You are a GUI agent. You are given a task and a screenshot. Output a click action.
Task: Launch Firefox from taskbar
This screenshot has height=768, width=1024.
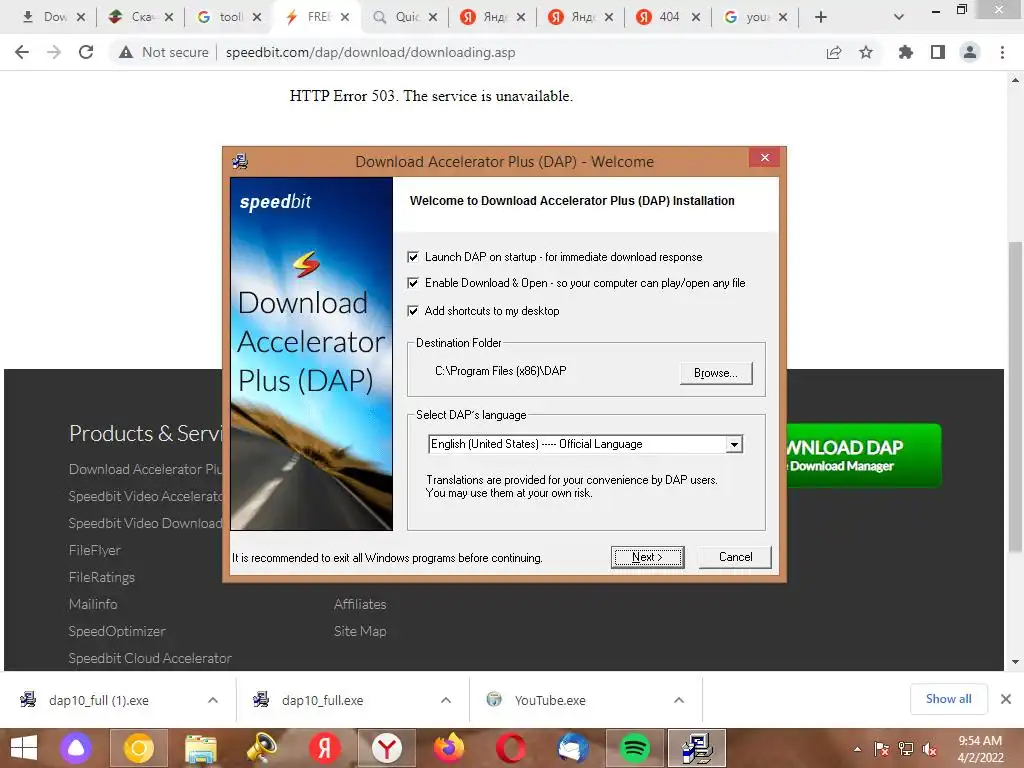coord(449,748)
